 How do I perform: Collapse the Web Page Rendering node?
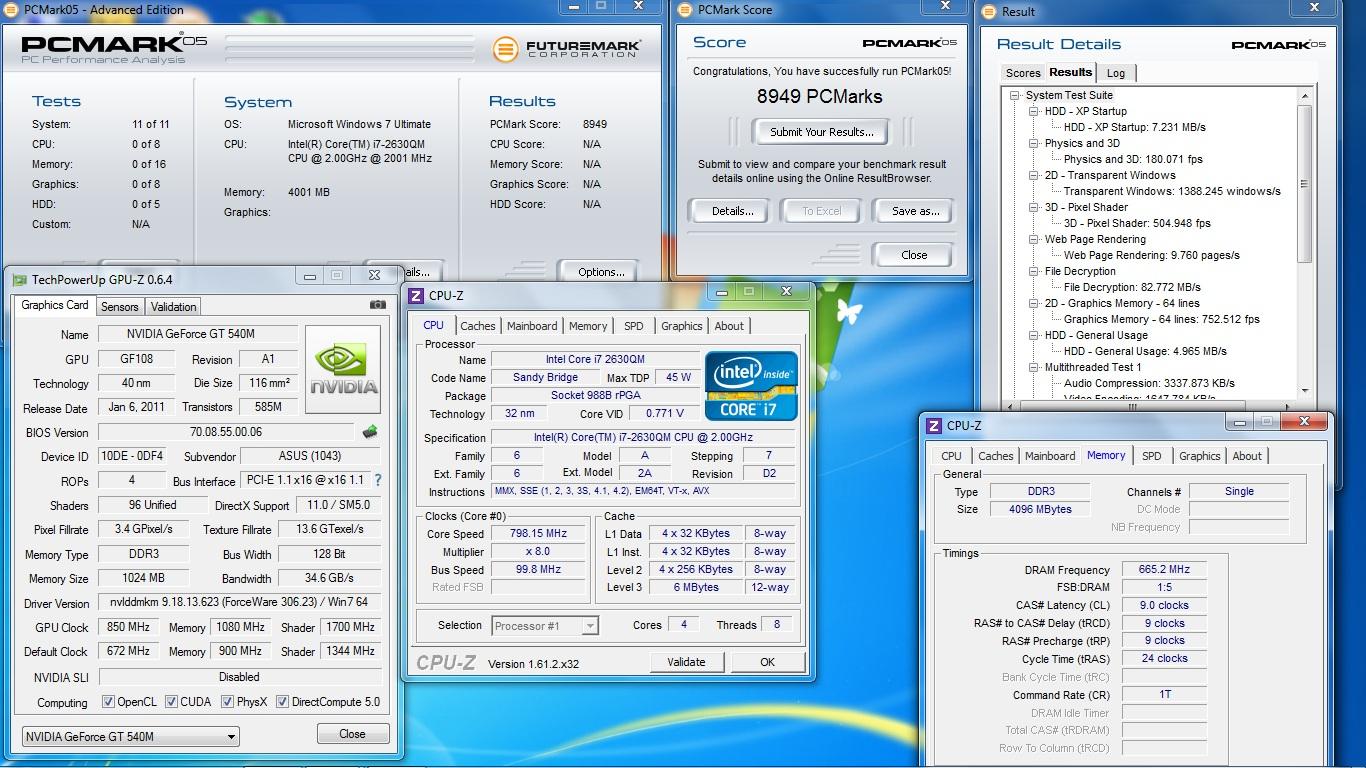[1034, 240]
